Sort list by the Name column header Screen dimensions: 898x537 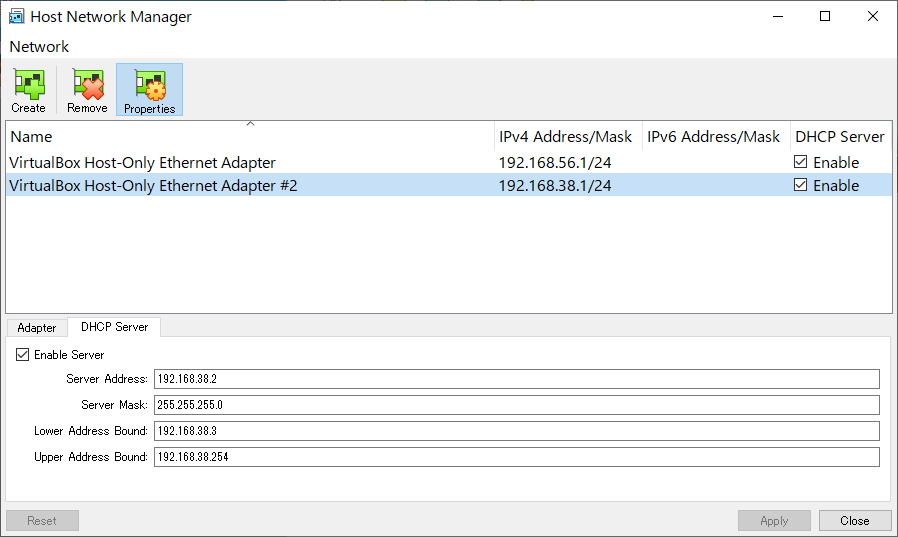click(250, 137)
